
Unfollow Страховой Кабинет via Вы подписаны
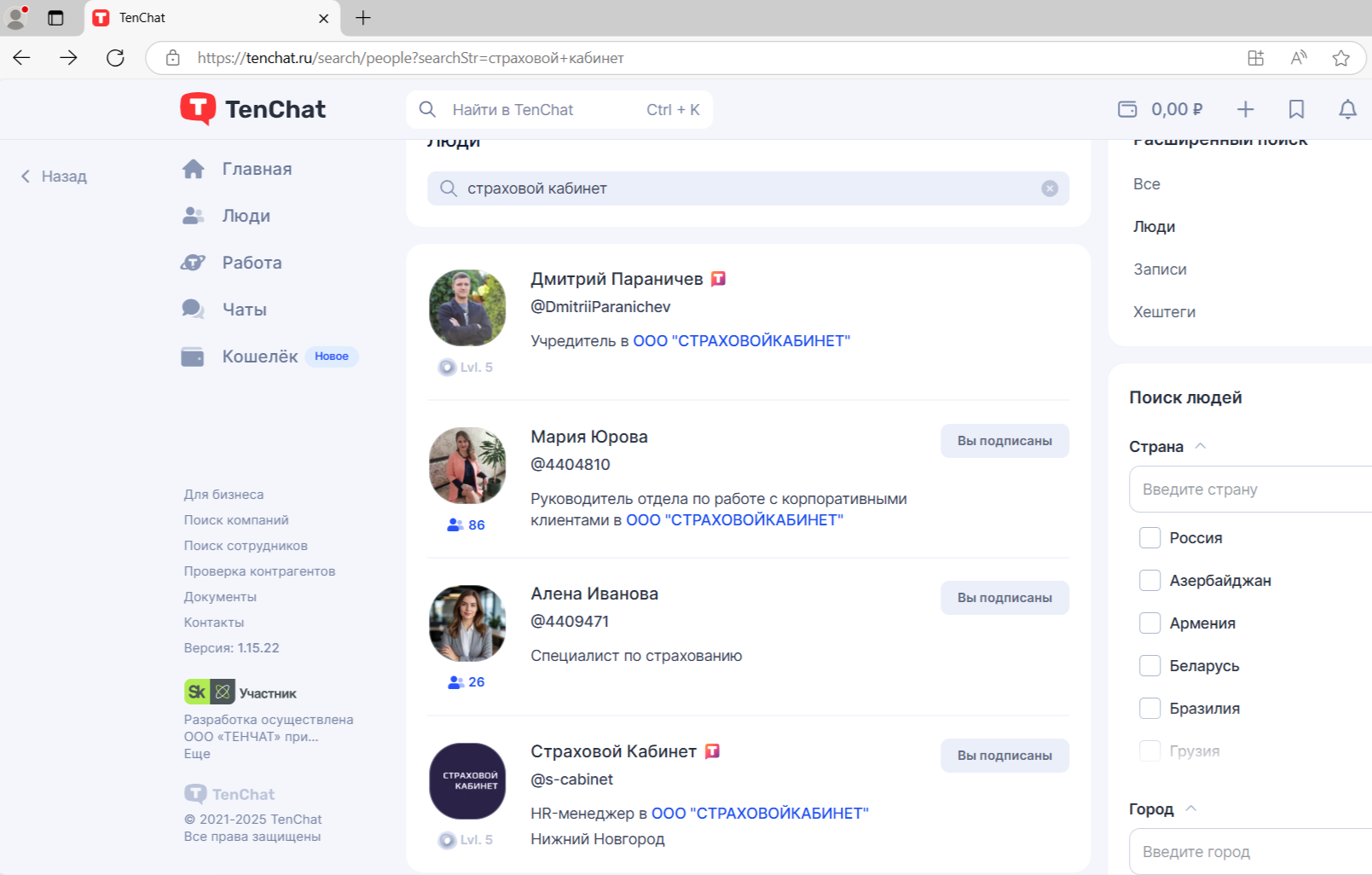click(1004, 756)
